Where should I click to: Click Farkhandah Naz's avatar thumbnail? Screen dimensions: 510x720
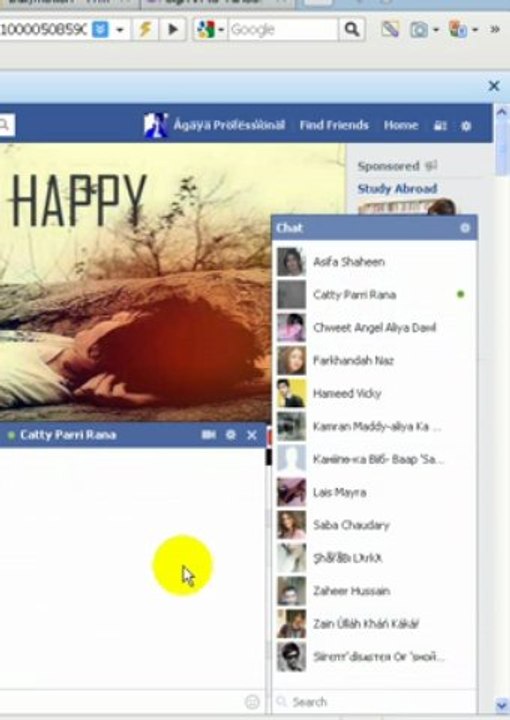click(291, 360)
